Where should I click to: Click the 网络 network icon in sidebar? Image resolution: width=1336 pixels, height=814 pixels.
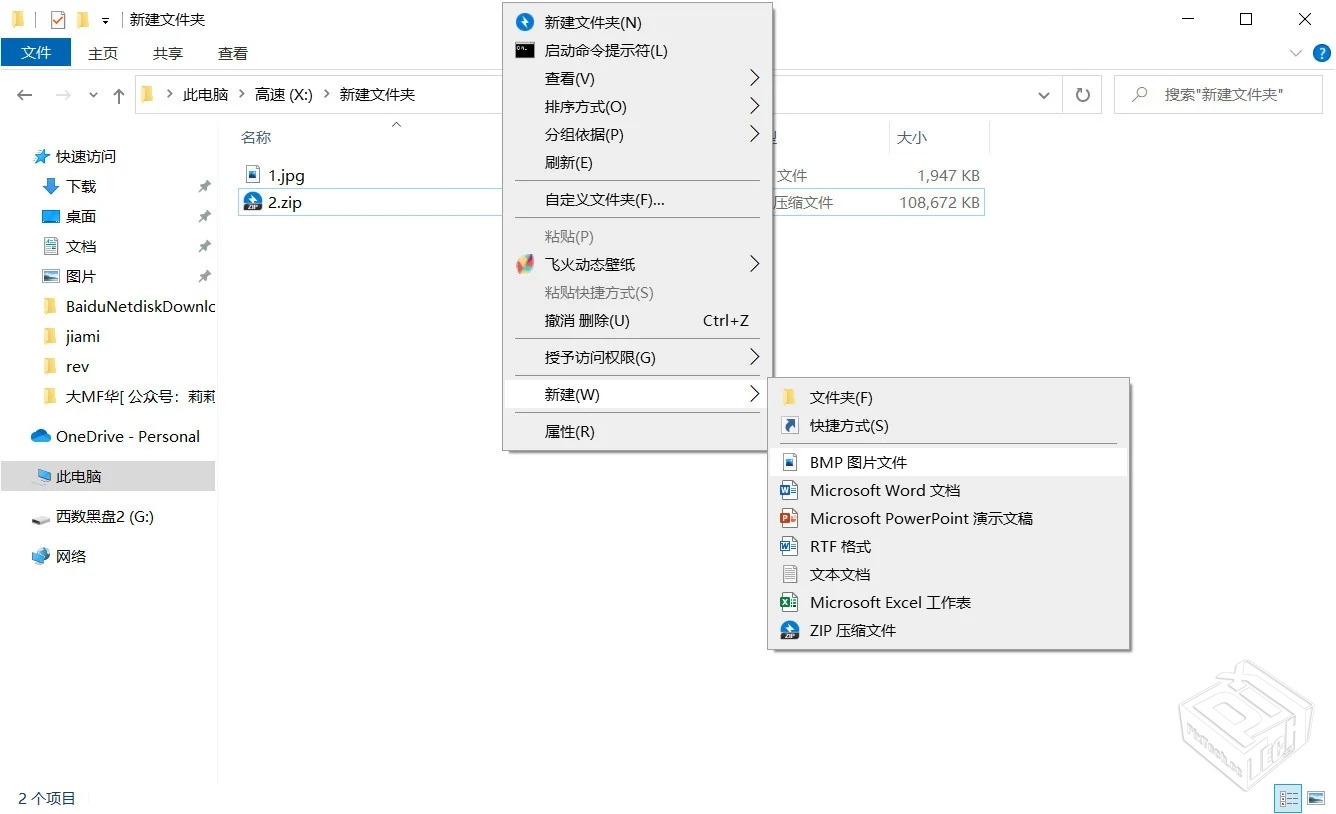[41, 556]
